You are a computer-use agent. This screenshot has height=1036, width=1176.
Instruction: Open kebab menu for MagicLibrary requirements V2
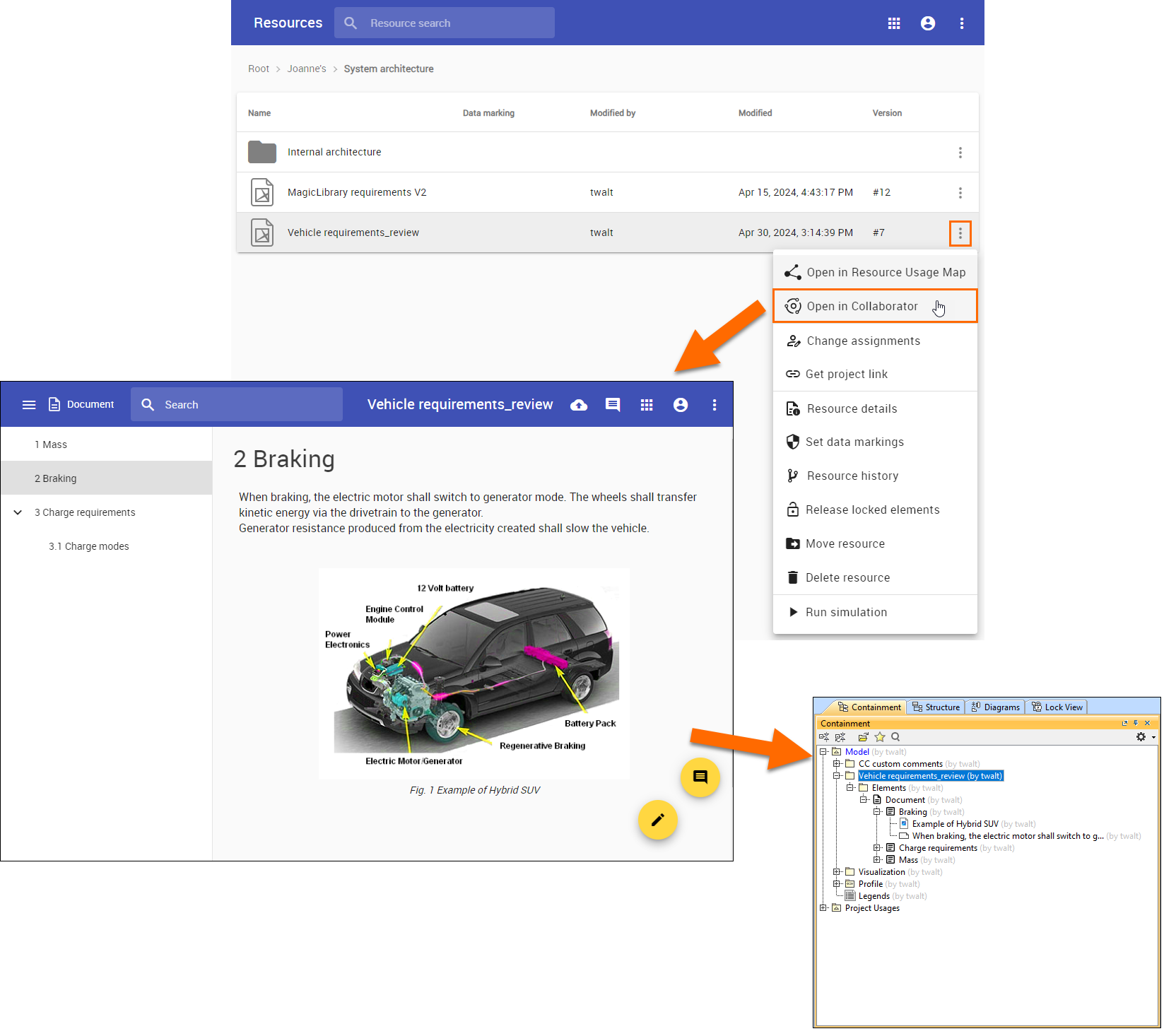(960, 193)
